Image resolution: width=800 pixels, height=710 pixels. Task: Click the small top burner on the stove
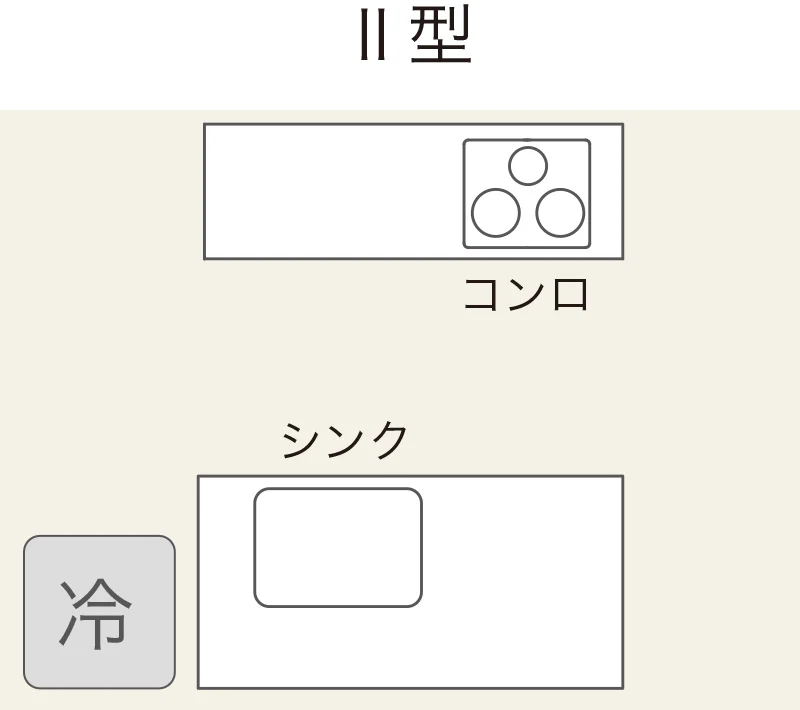pos(528,165)
